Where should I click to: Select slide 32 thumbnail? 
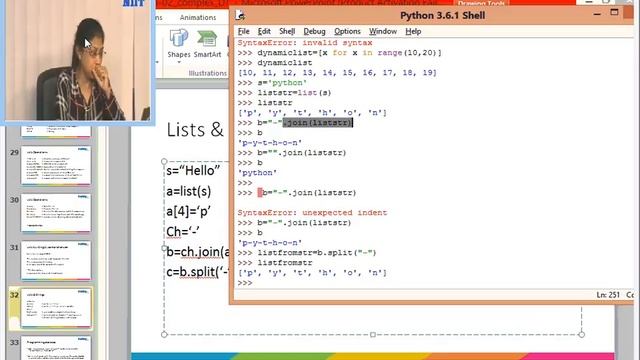(x=56, y=308)
